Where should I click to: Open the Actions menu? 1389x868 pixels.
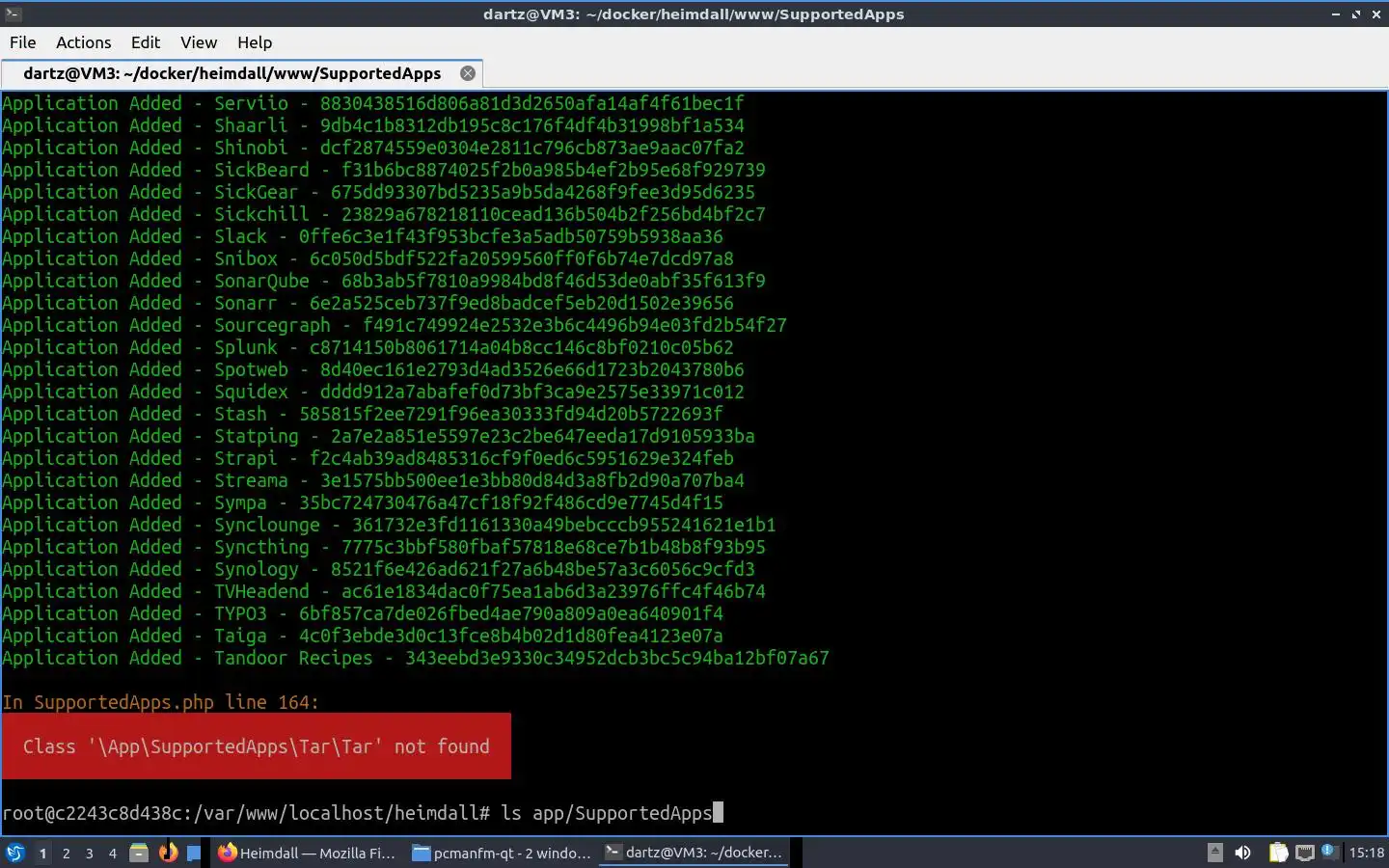point(83,42)
